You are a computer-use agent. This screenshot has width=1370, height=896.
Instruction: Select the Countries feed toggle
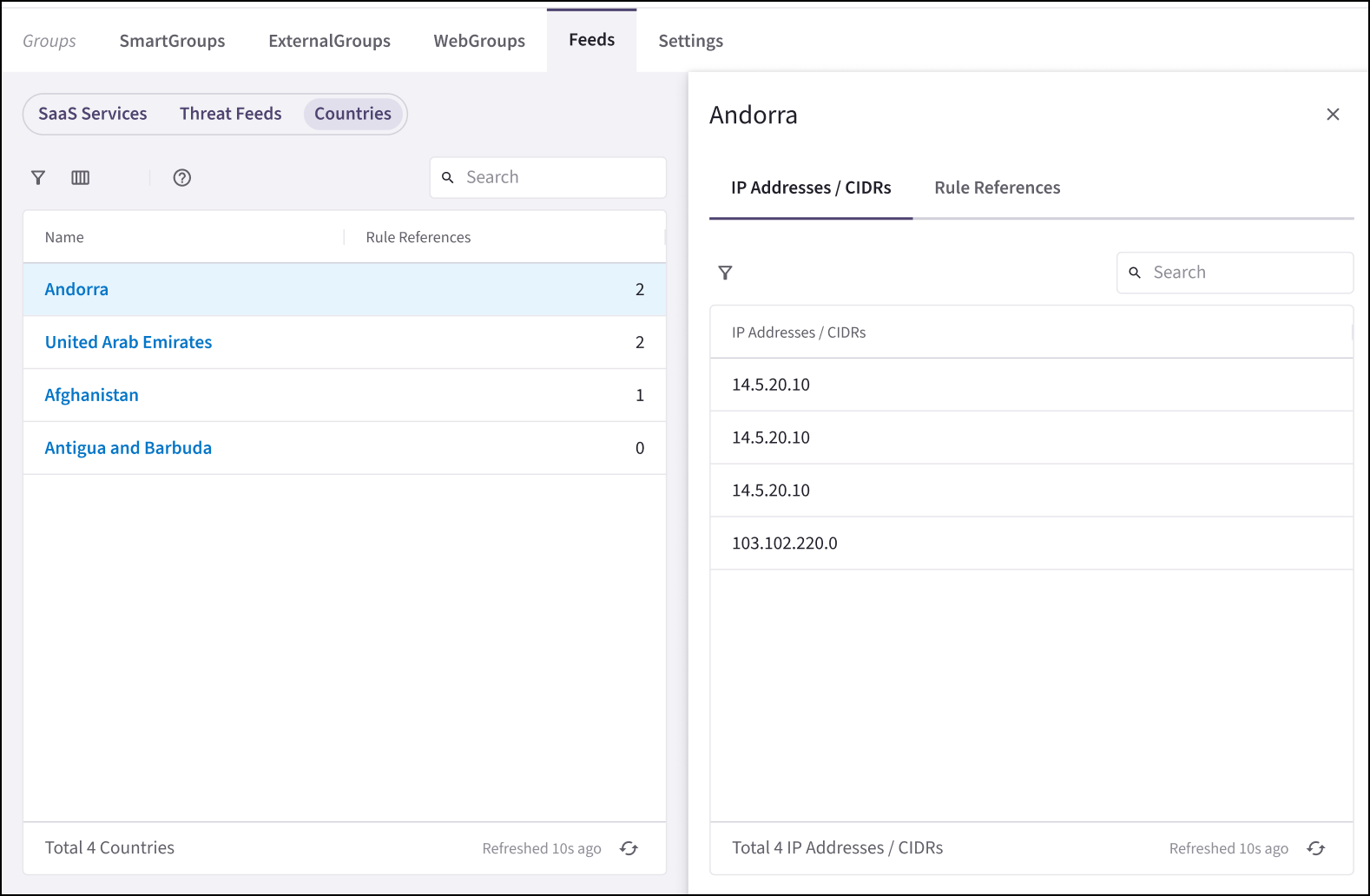[x=352, y=114]
